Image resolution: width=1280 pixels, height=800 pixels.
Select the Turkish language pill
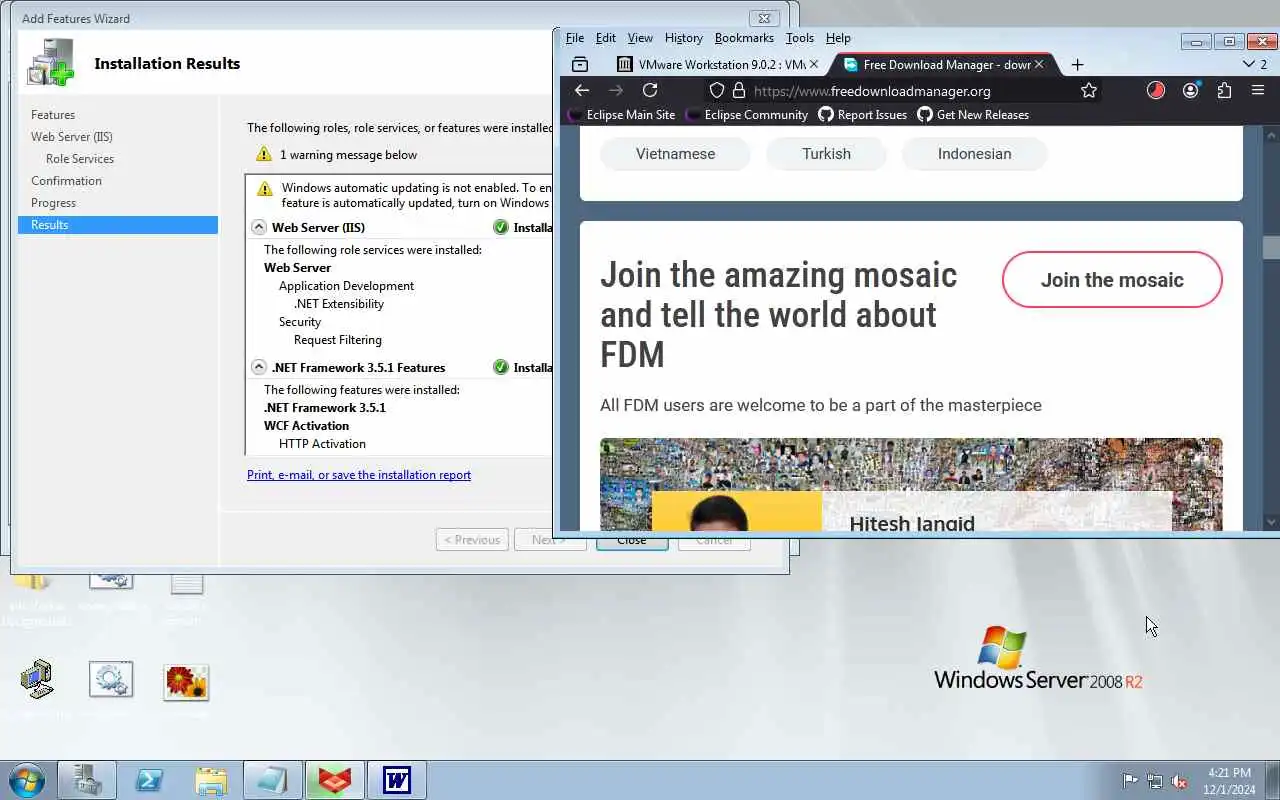click(x=826, y=154)
